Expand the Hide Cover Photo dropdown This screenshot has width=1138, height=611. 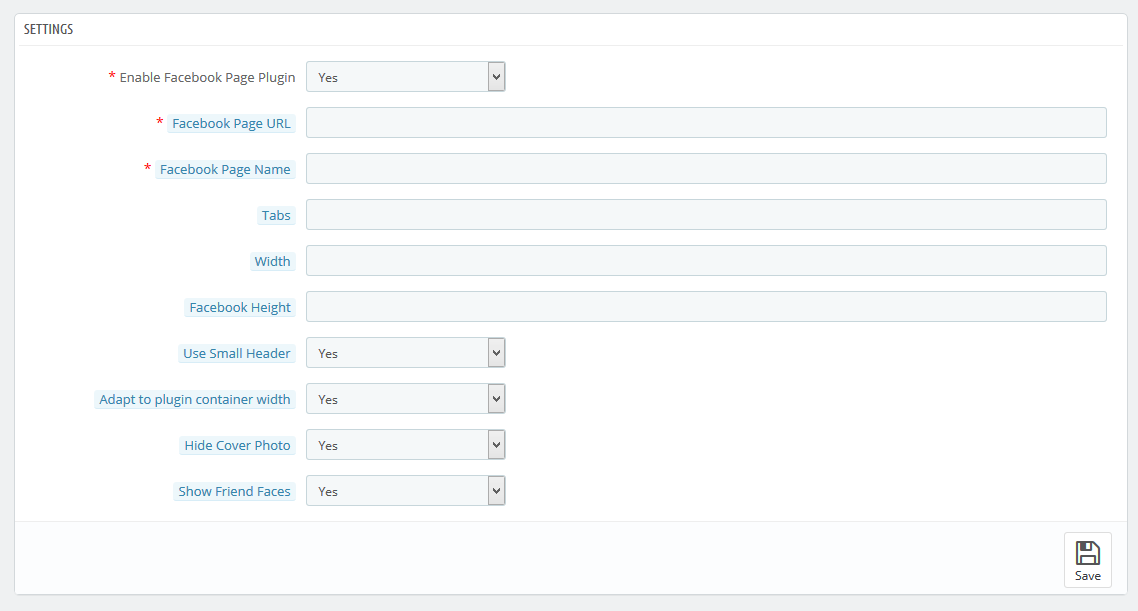[x=405, y=445]
